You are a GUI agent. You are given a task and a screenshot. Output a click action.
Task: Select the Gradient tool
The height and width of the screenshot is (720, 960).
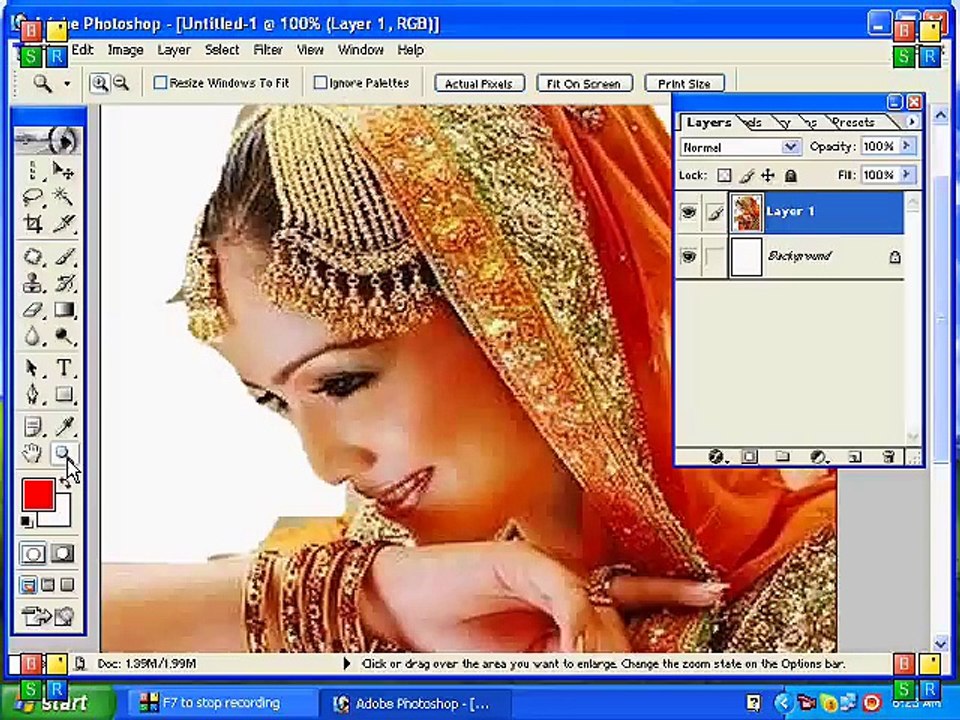(64, 310)
